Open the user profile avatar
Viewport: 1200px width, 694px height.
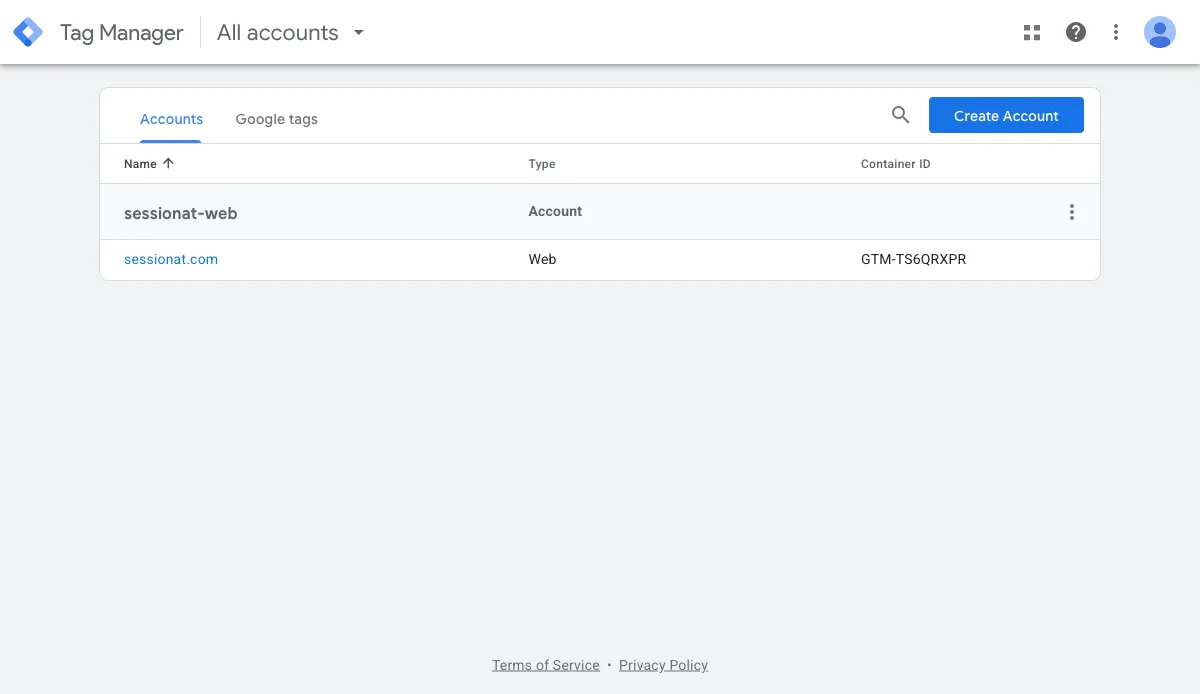coord(1160,32)
